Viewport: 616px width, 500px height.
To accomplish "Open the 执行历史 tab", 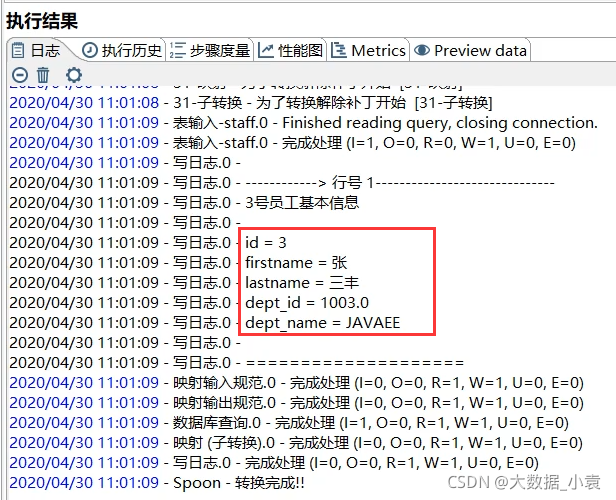I will click(x=122, y=51).
